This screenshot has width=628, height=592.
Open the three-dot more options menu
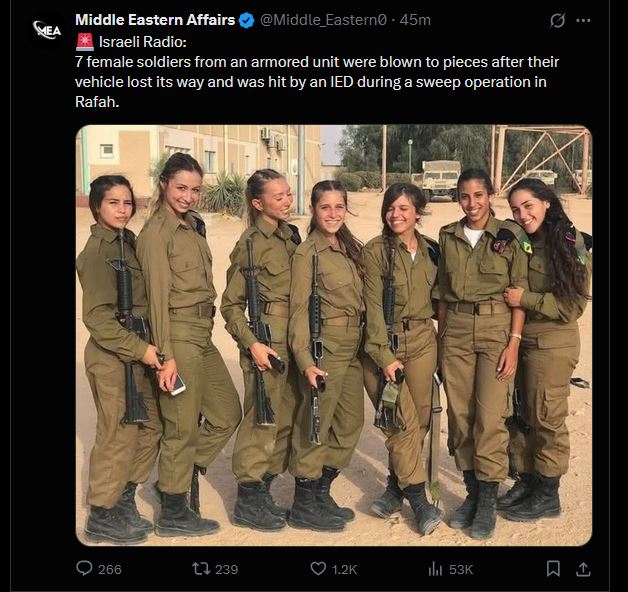pyautogui.click(x=583, y=20)
